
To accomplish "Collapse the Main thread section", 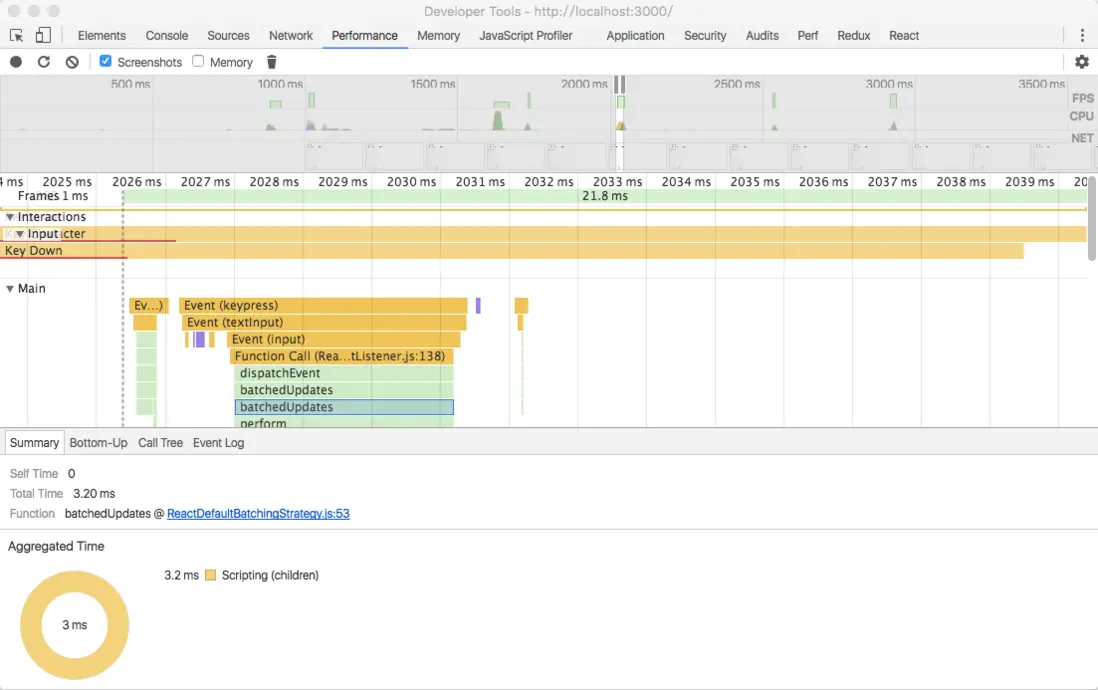I will pyautogui.click(x=10, y=289).
